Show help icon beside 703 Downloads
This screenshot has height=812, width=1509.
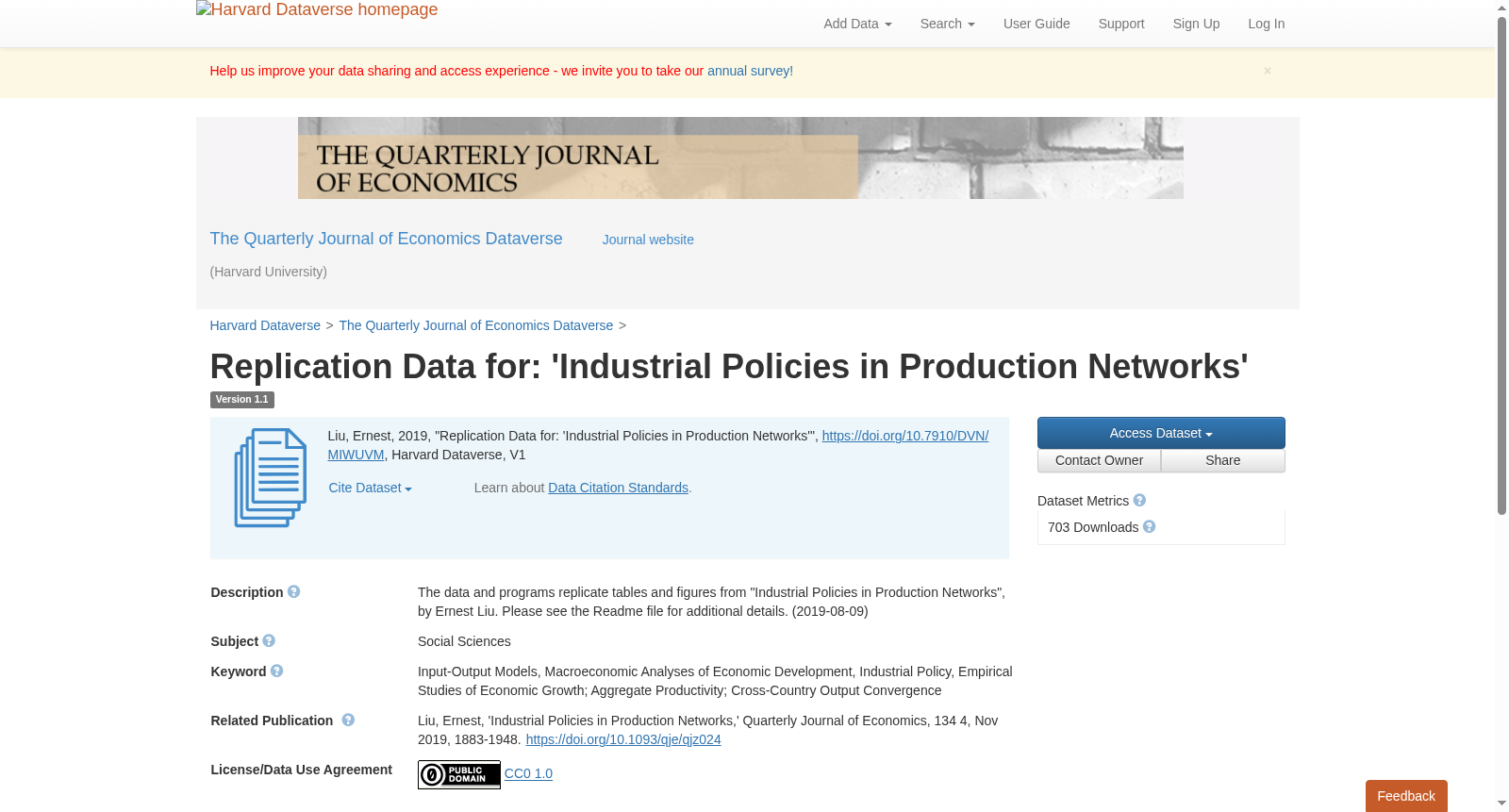[x=1149, y=526]
